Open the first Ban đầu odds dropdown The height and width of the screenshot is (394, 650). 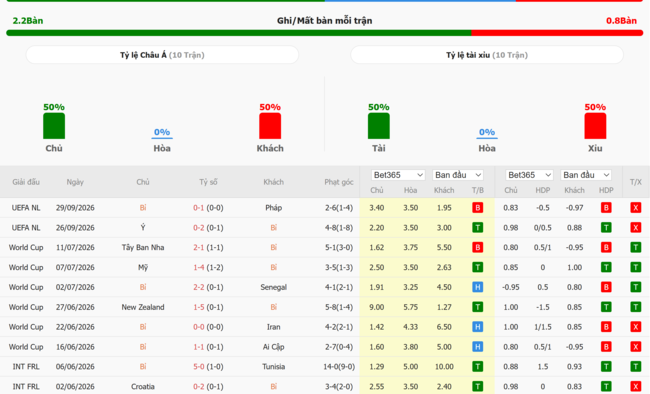pos(458,175)
